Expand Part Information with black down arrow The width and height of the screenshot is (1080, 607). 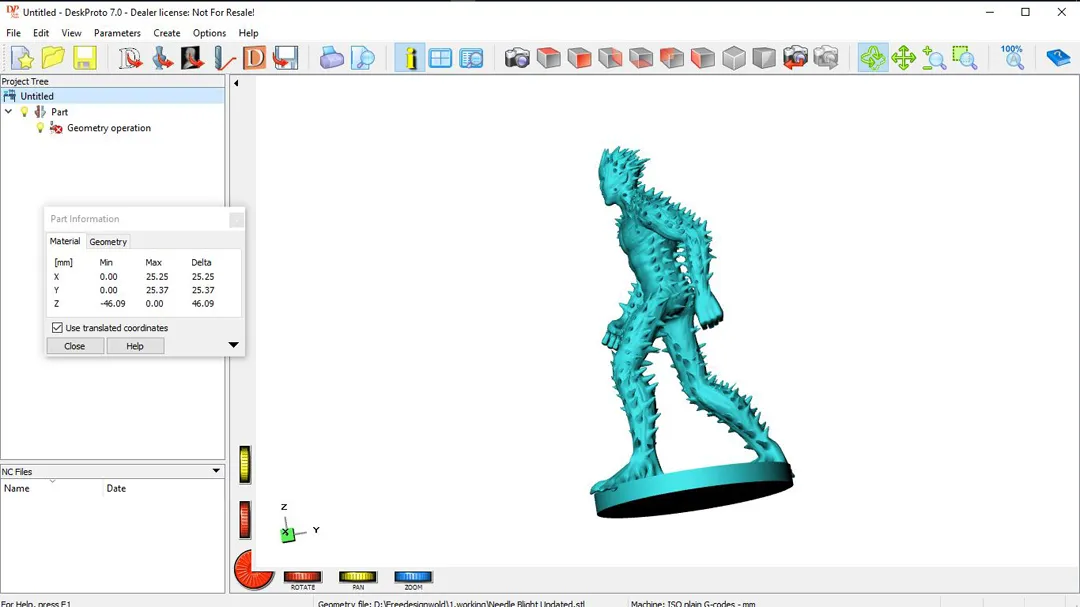pos(233,344)
